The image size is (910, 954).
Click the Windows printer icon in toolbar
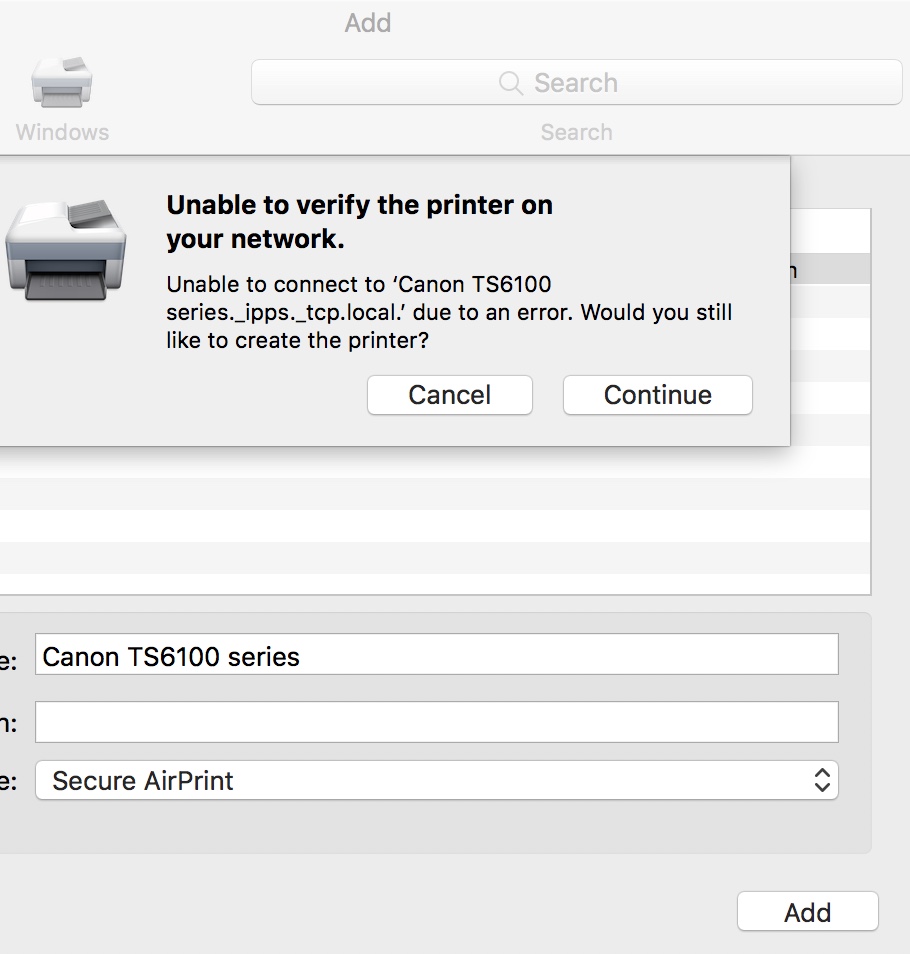tap(62, 83)
